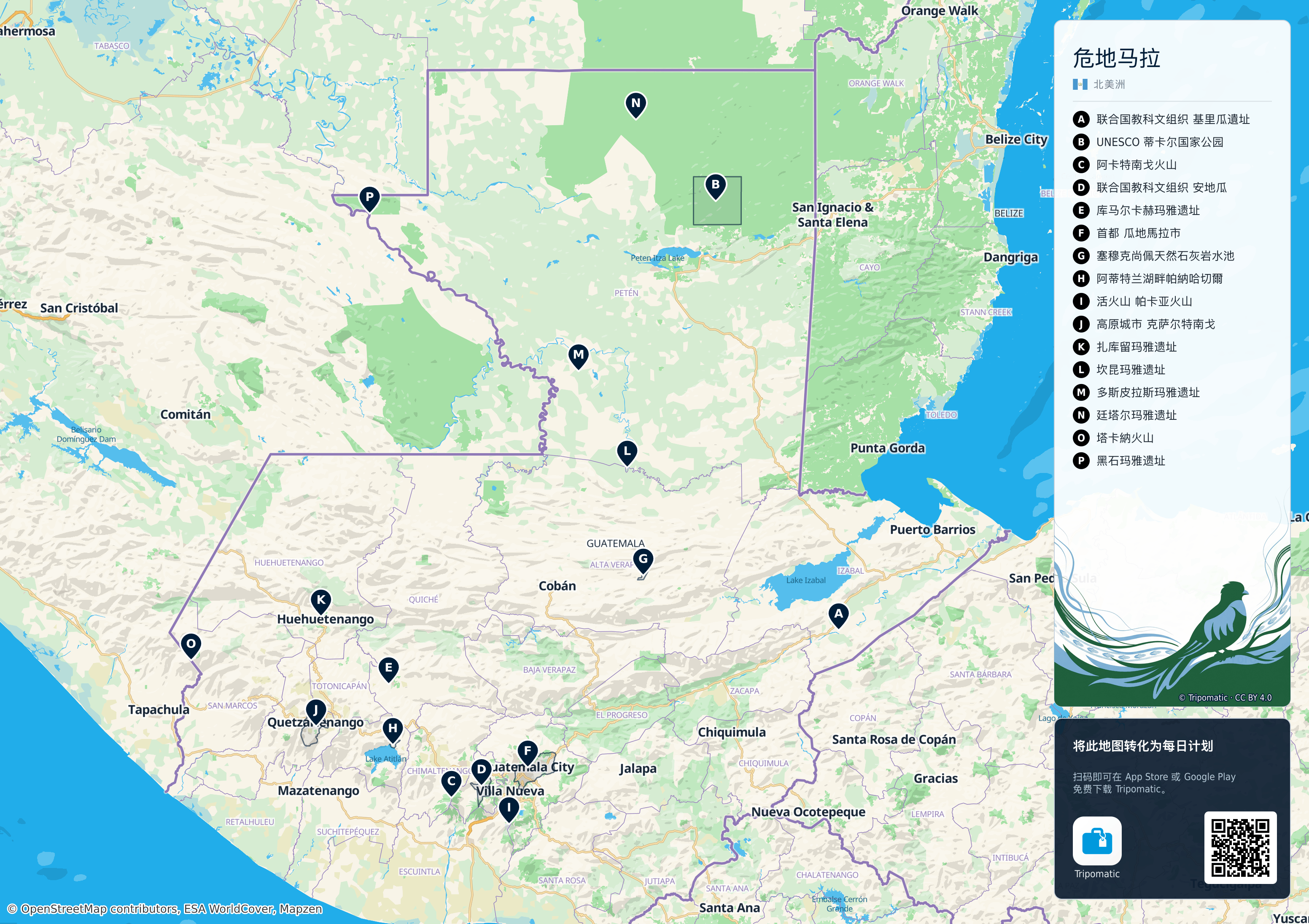Select legend item 塞穆克尚佩天然石灰岩水池
The width and height of the screenshot is (1309, 924).
[1153, 256]
